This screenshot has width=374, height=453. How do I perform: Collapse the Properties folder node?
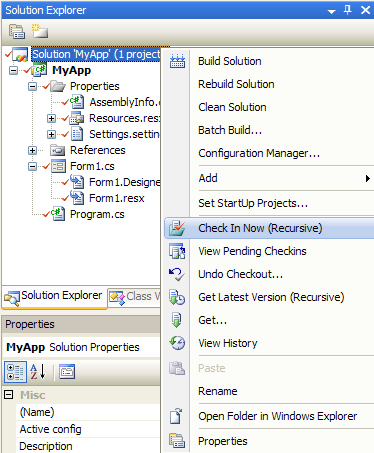click(x=32, y=86)
